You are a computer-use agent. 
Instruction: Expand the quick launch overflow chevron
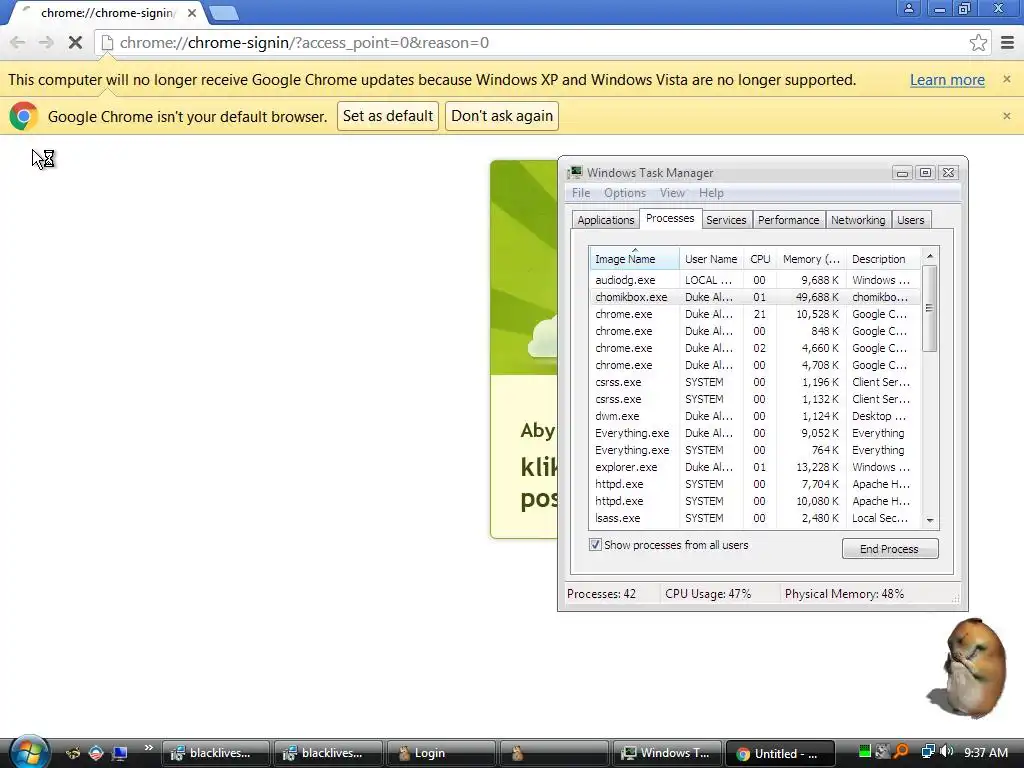pos(149,748)
